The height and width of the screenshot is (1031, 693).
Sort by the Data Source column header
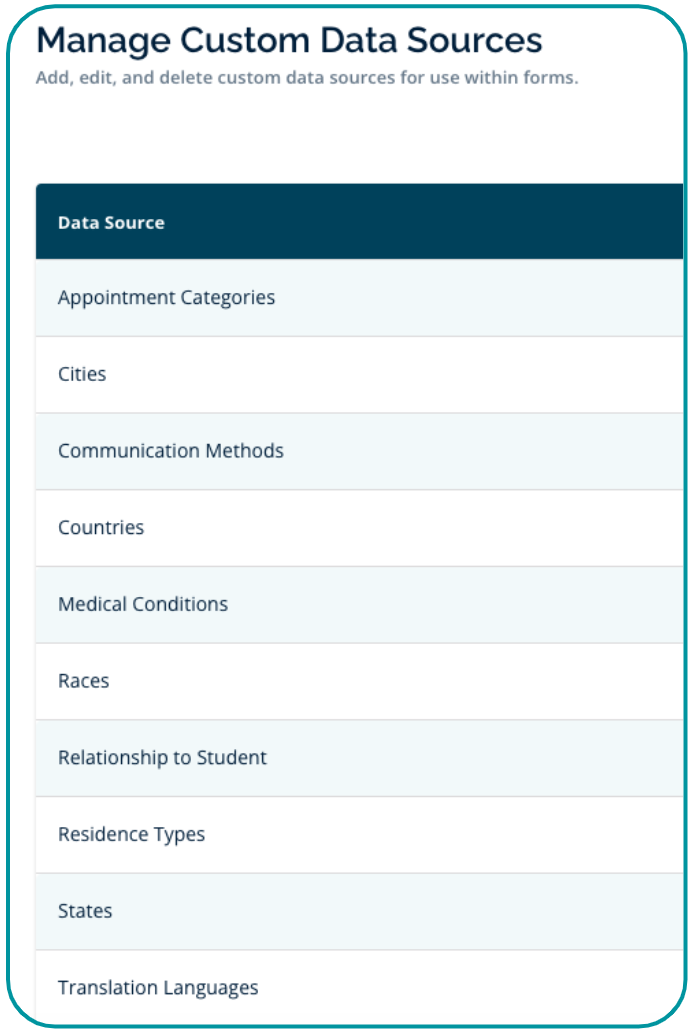(x=111, y=223)
